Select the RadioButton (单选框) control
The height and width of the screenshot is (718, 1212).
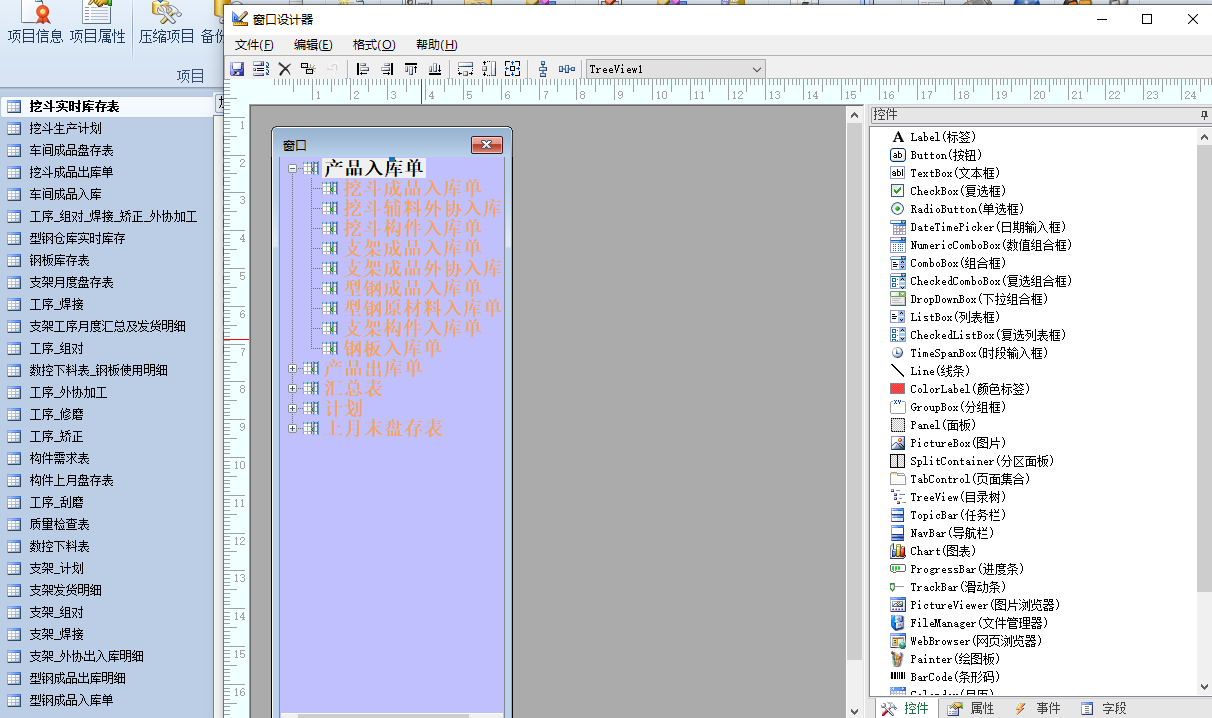(x=956, y=209)
